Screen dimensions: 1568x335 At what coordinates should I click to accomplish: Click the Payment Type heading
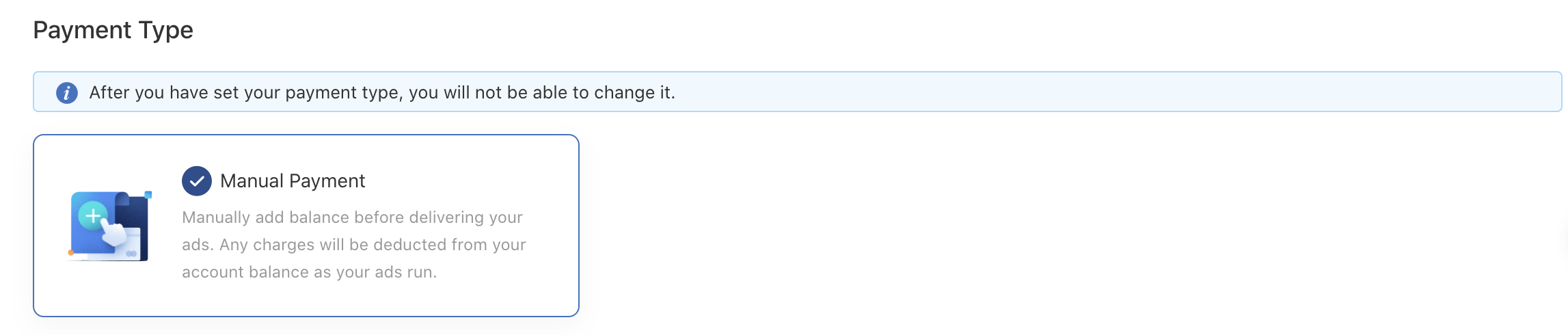113,30
